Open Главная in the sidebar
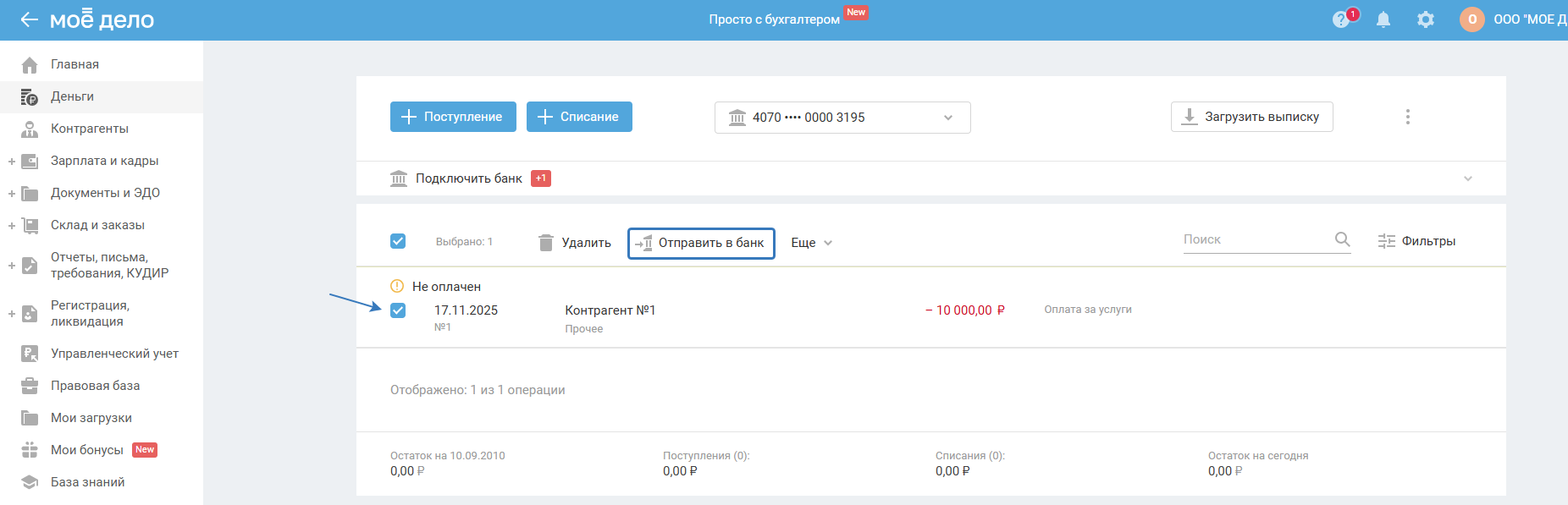 [x=75, y=64]
